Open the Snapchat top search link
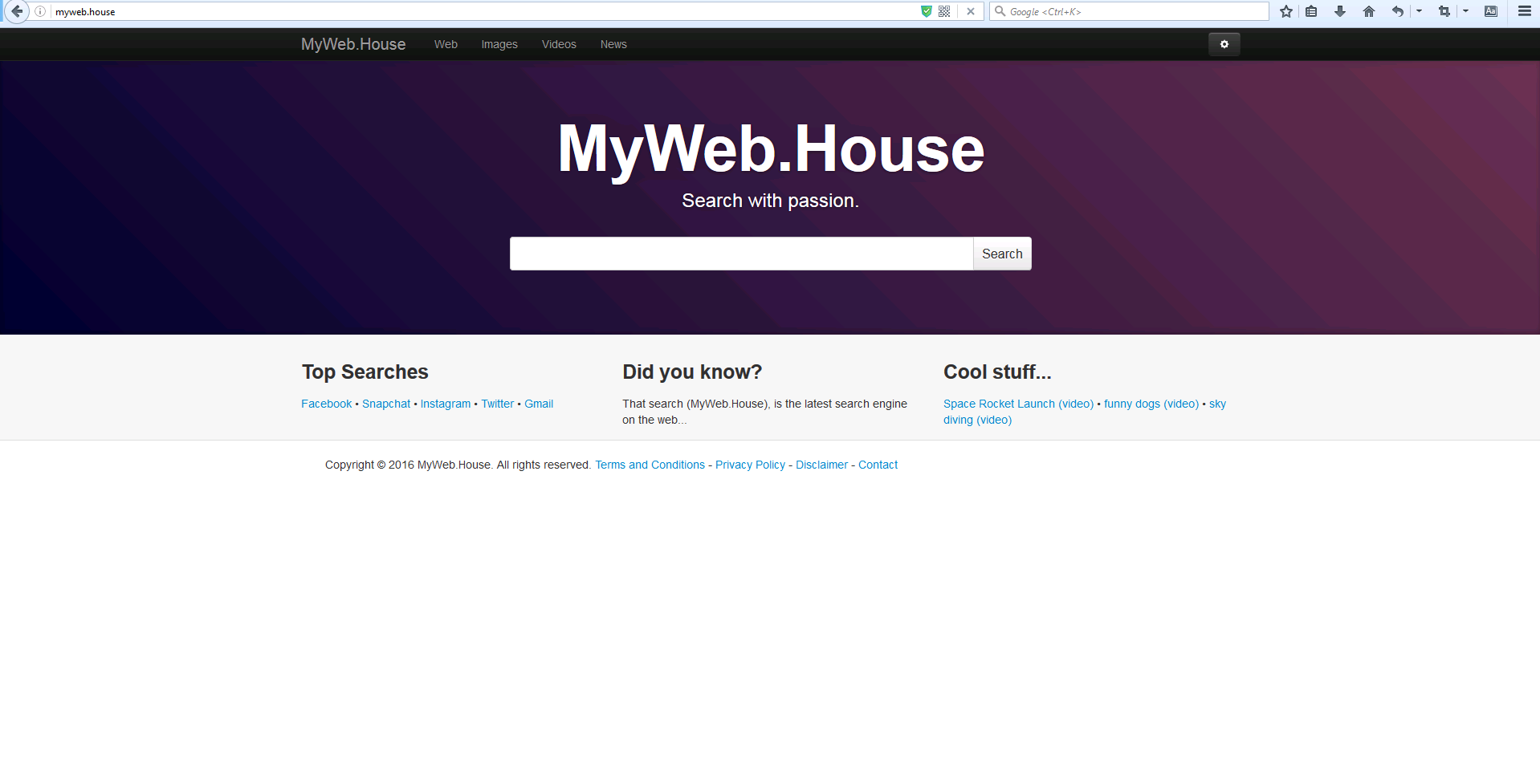The height and width of the screenshot is (784, 1540). click(386, 404)
